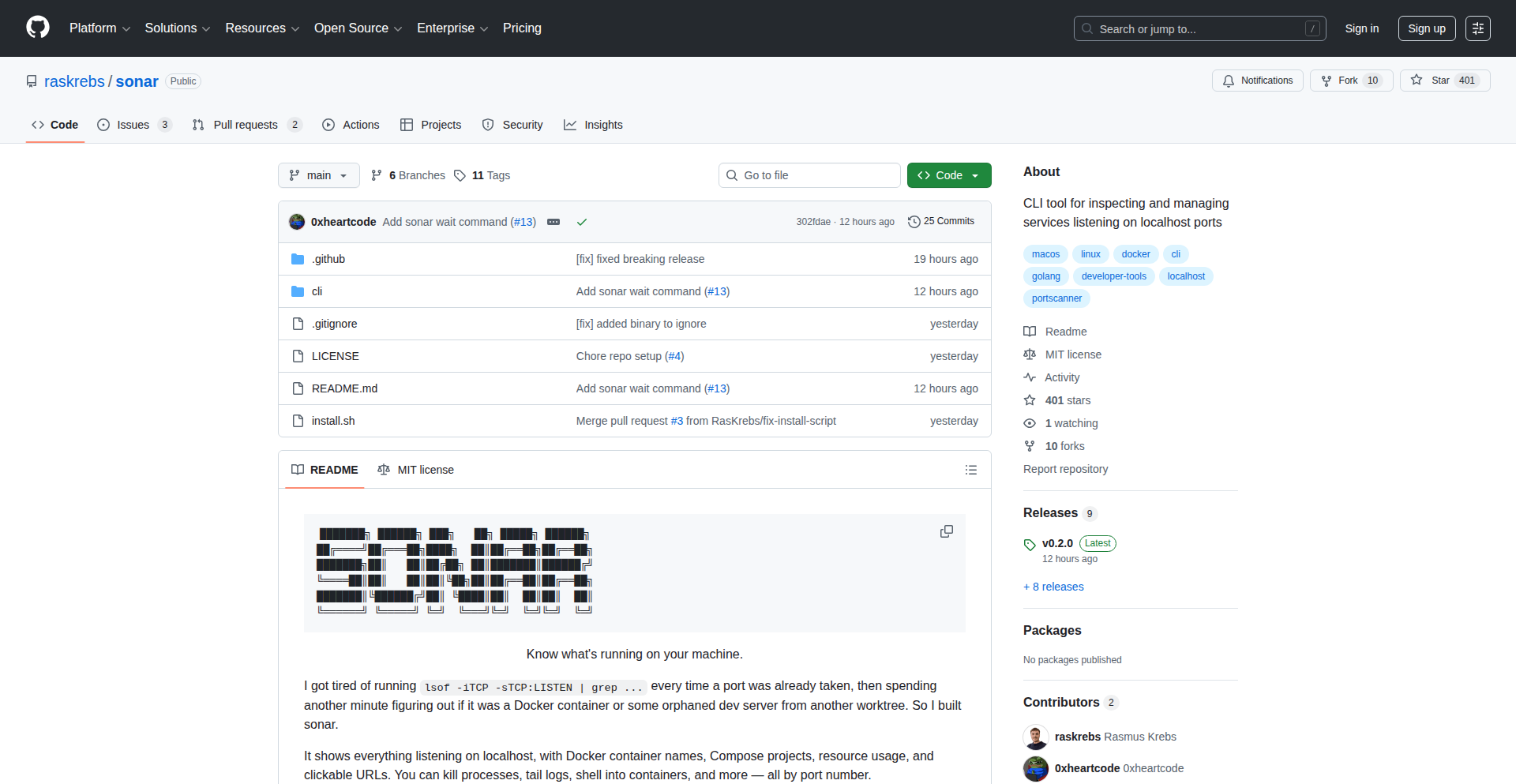
Task: Click the 0xheartcode commit author avatar
Action: pos(297,222)
